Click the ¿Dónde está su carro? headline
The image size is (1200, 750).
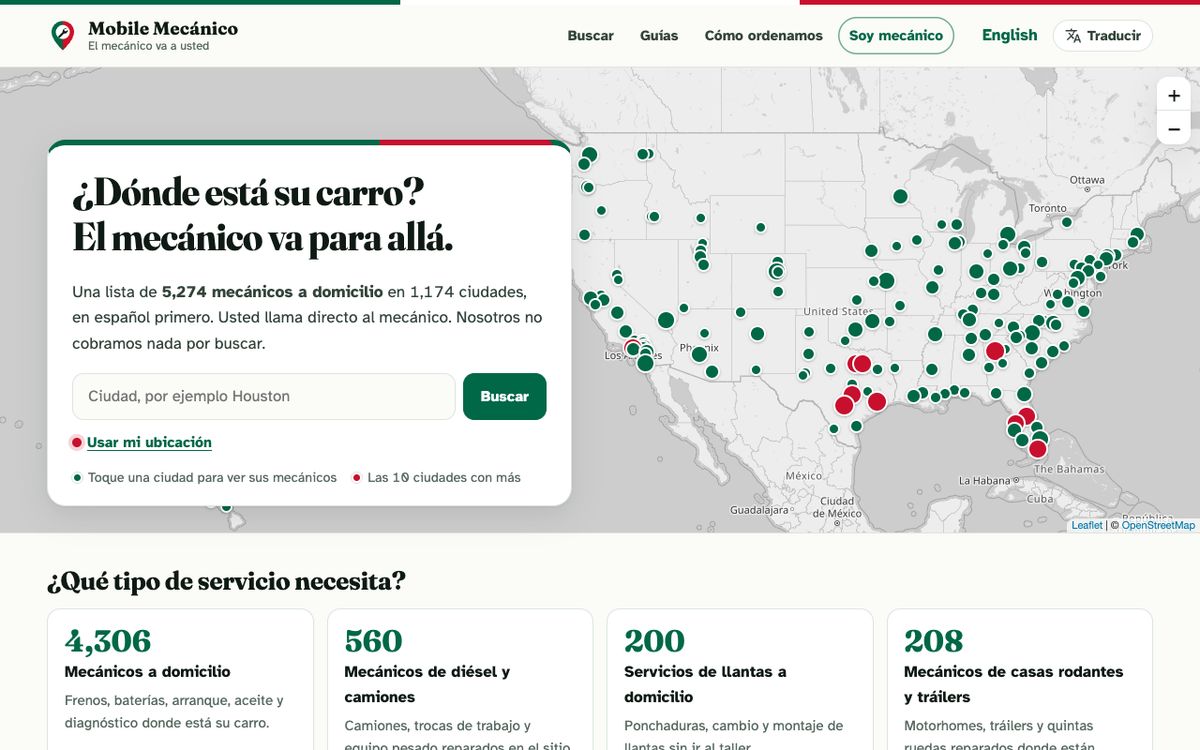[248, 192]
